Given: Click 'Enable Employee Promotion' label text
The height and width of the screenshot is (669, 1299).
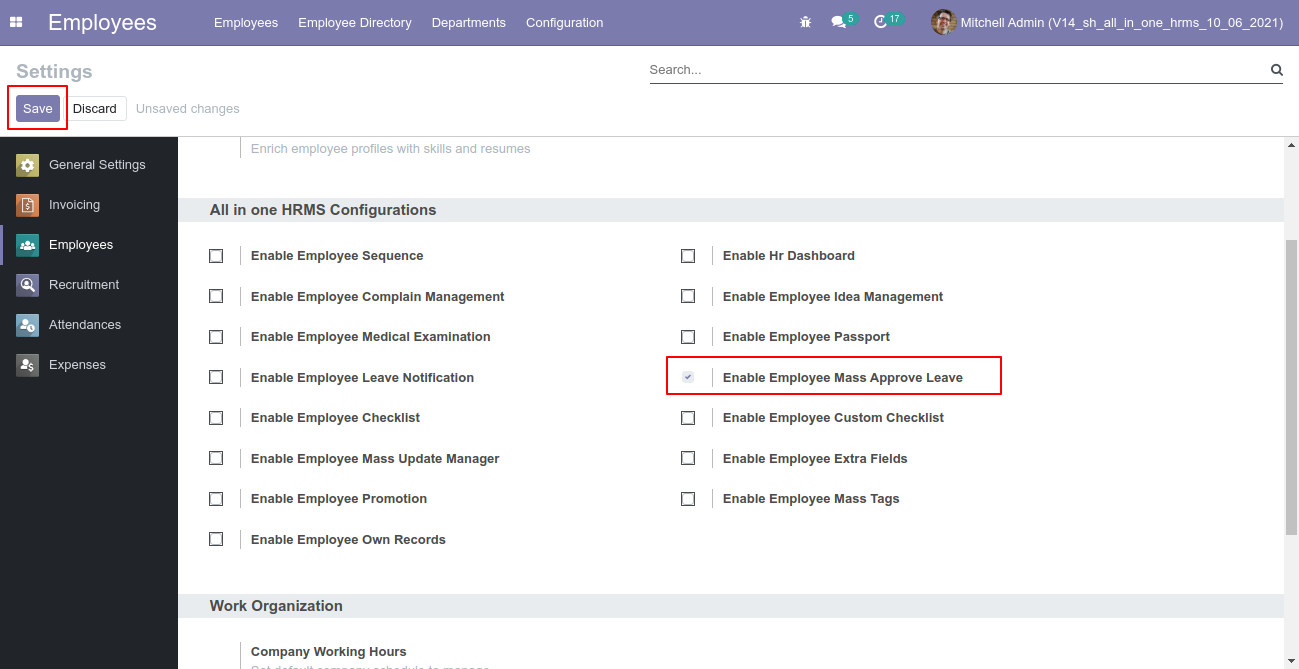Looking at the screenshot, I should click(339, 499).
